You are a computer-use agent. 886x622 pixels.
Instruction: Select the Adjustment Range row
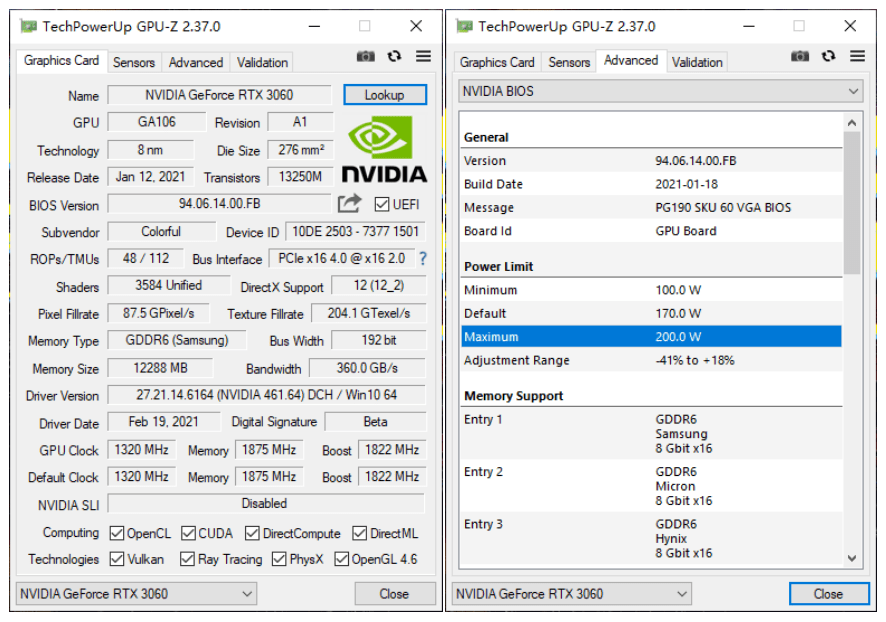[652, 360]
